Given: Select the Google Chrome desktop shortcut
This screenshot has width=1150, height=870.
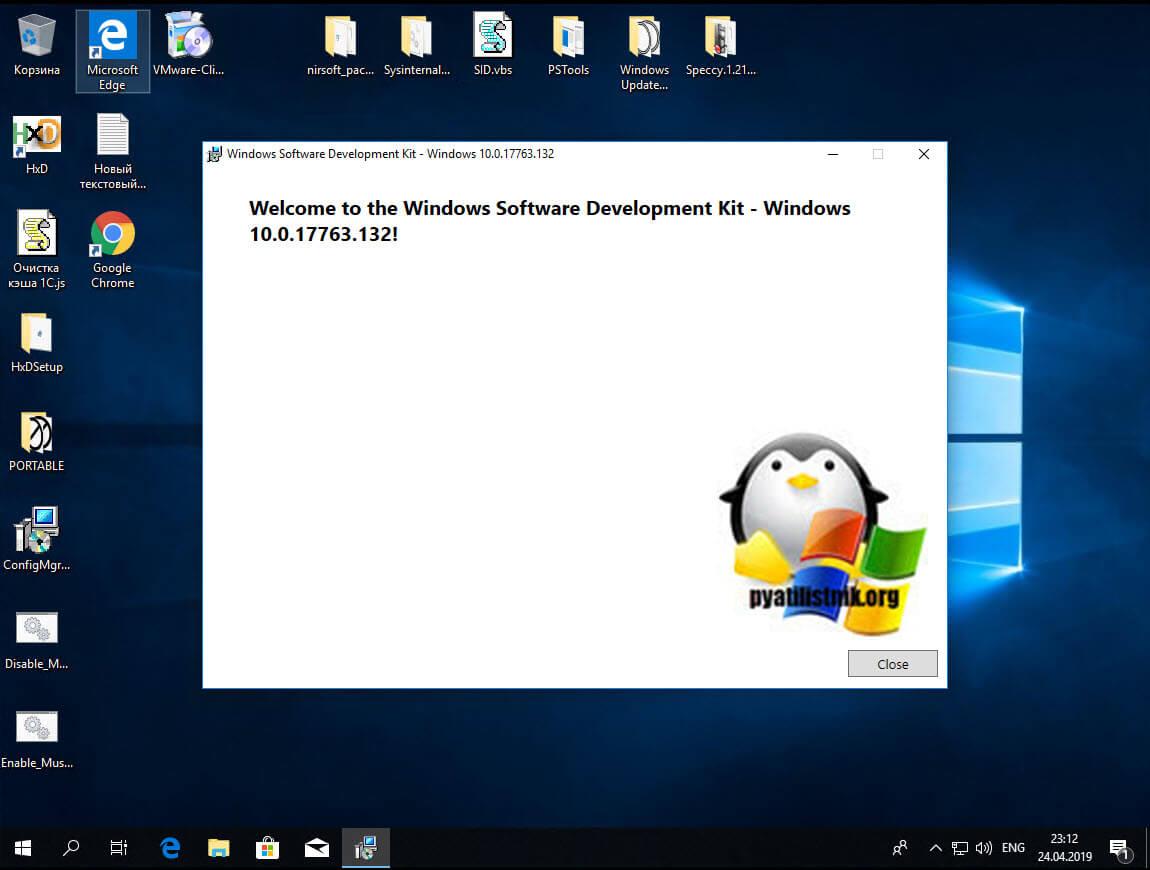Looking at the screenshot, I should click(112, 250).
